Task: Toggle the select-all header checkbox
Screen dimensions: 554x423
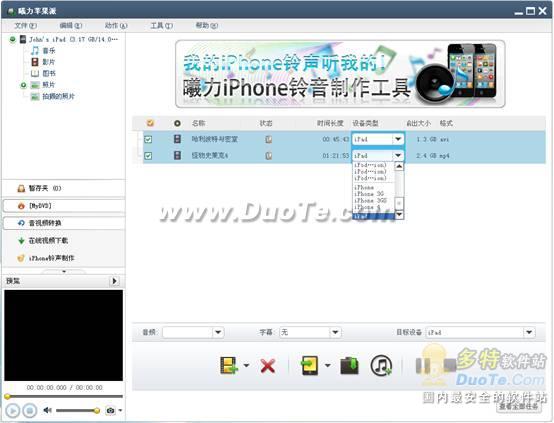Action: click(150, 123)
